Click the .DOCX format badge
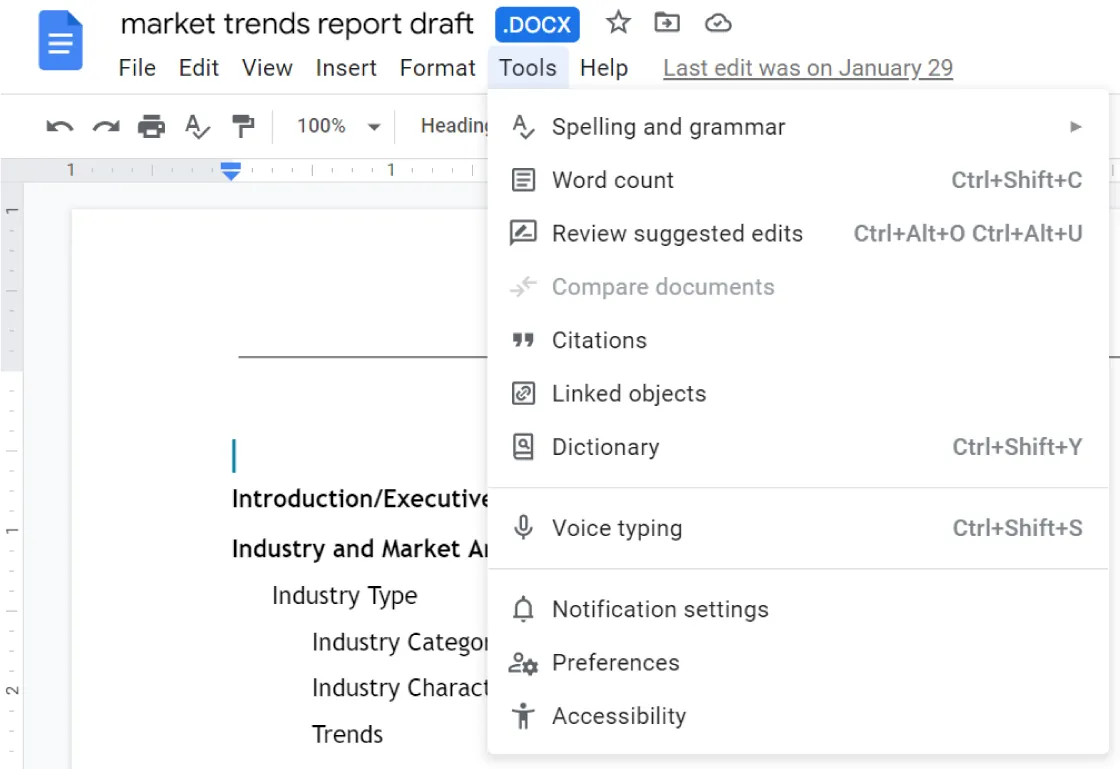Viewport: 1120px width, 769px height. pos(537,24)
